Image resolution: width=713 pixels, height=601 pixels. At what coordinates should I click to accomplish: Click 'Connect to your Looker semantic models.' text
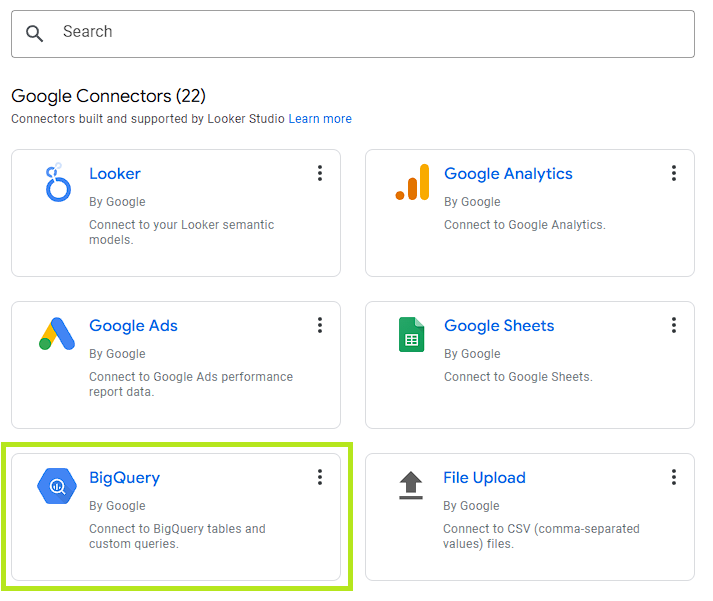click(x=181, y=232)
